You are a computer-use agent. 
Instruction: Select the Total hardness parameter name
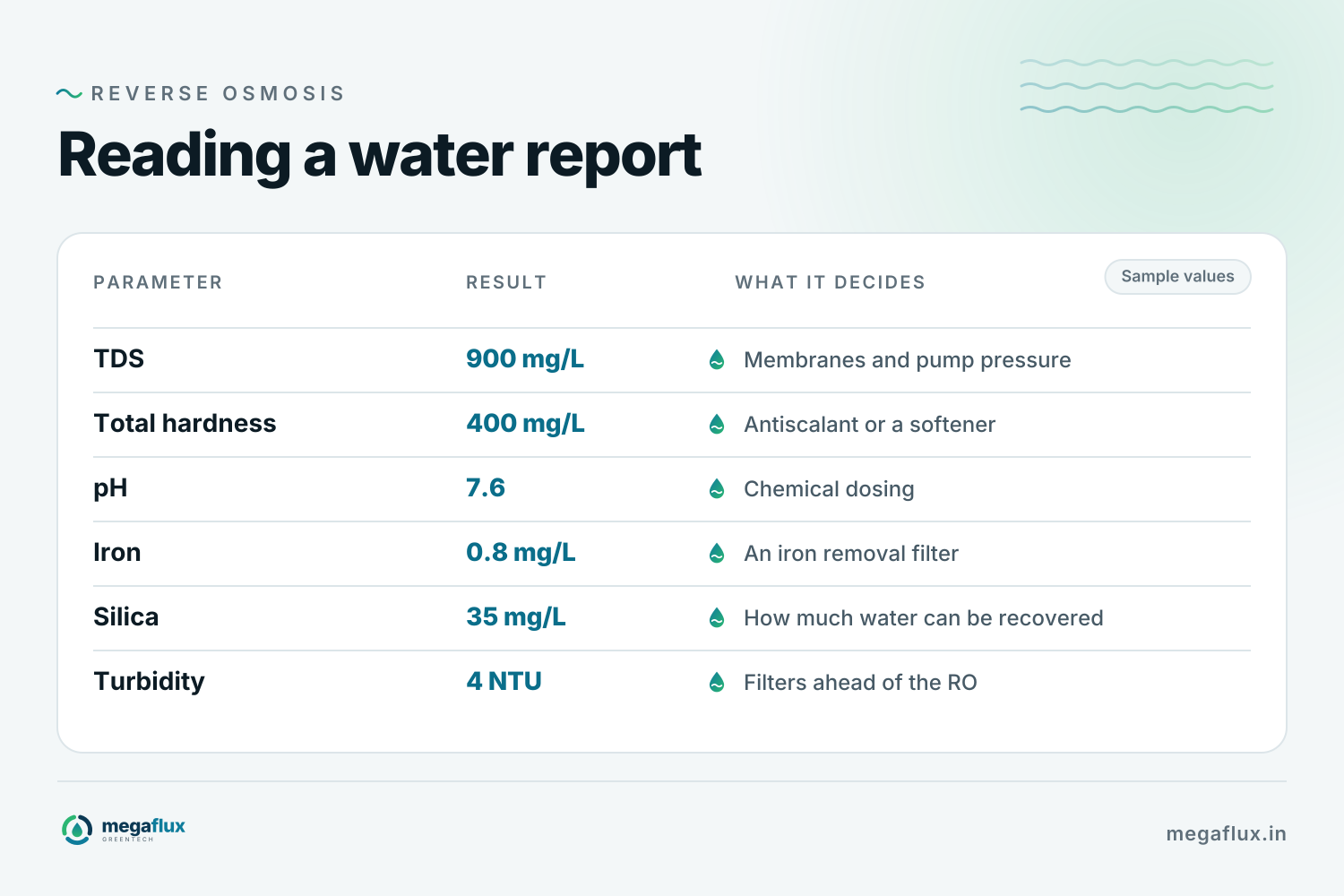(185, 423)
